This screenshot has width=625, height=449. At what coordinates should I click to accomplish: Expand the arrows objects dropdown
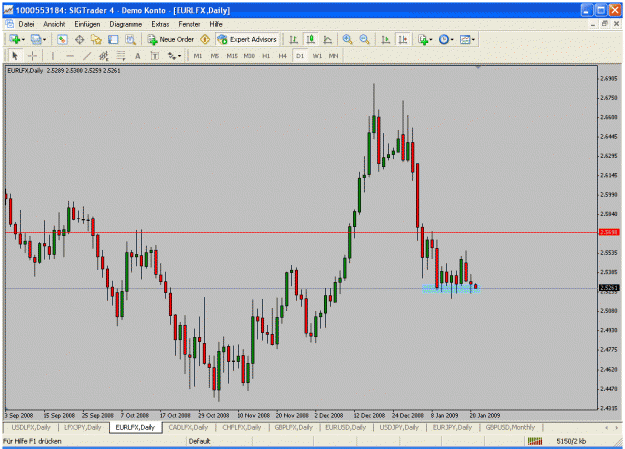click(179, 56)
